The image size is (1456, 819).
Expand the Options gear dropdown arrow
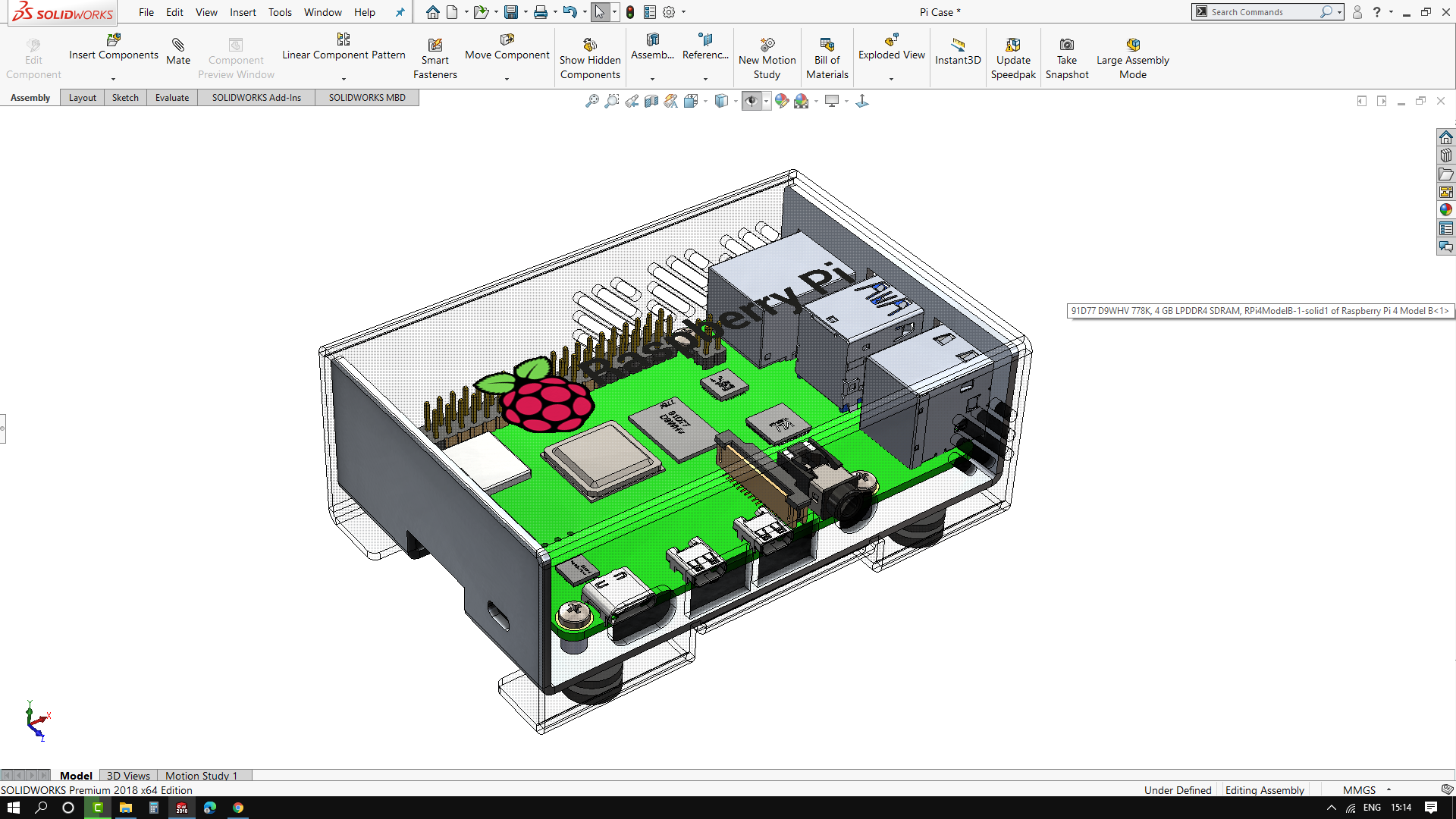coord(683,12)
